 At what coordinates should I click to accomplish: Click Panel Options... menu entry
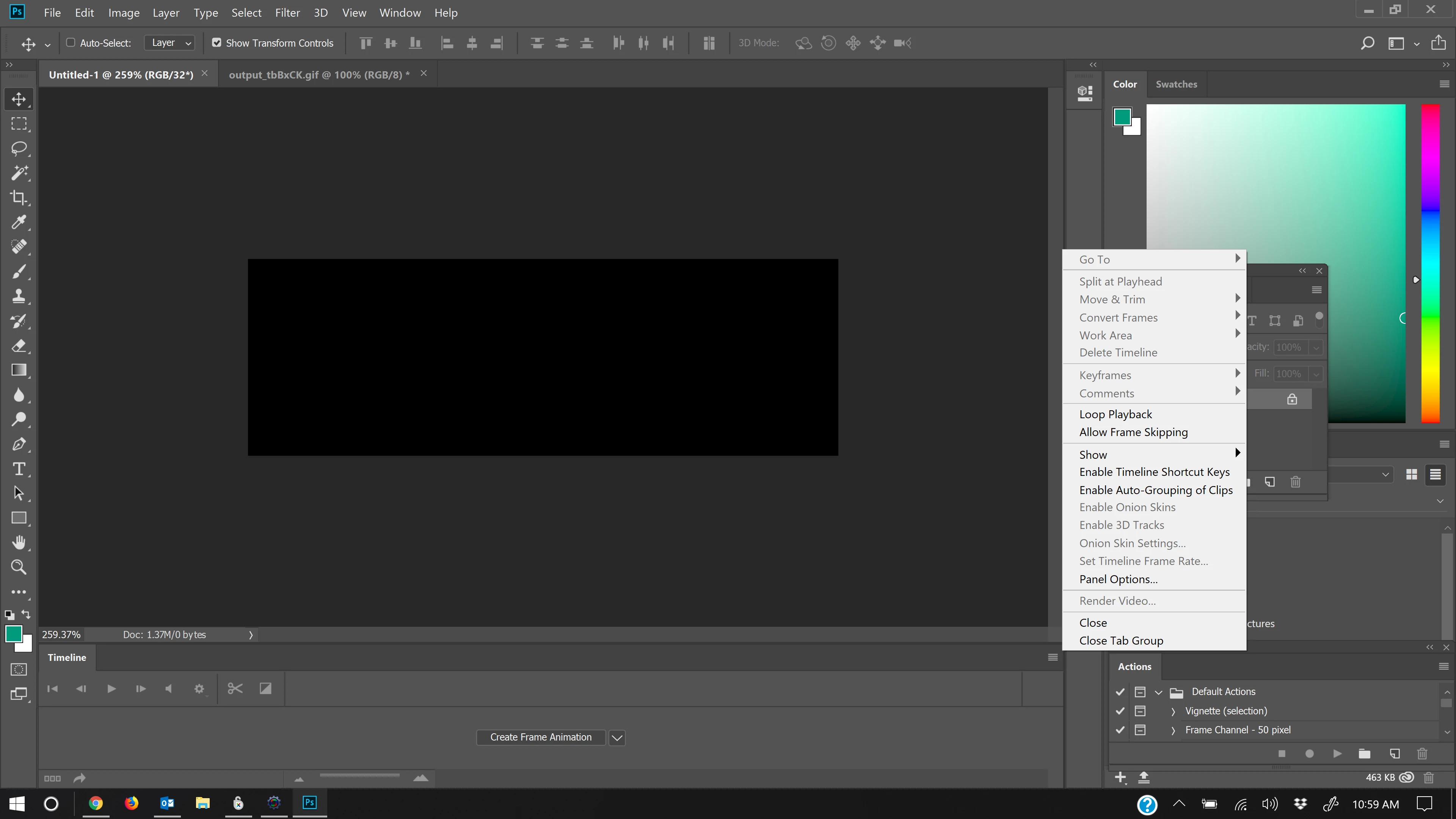pyautogui.click(x=1118, y=579)
